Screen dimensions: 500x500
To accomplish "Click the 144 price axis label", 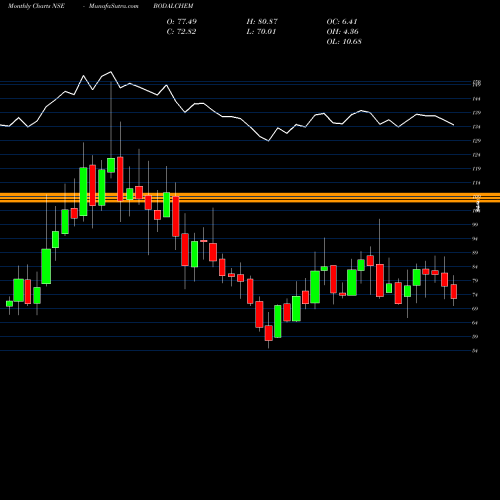I will click(476, 99).
